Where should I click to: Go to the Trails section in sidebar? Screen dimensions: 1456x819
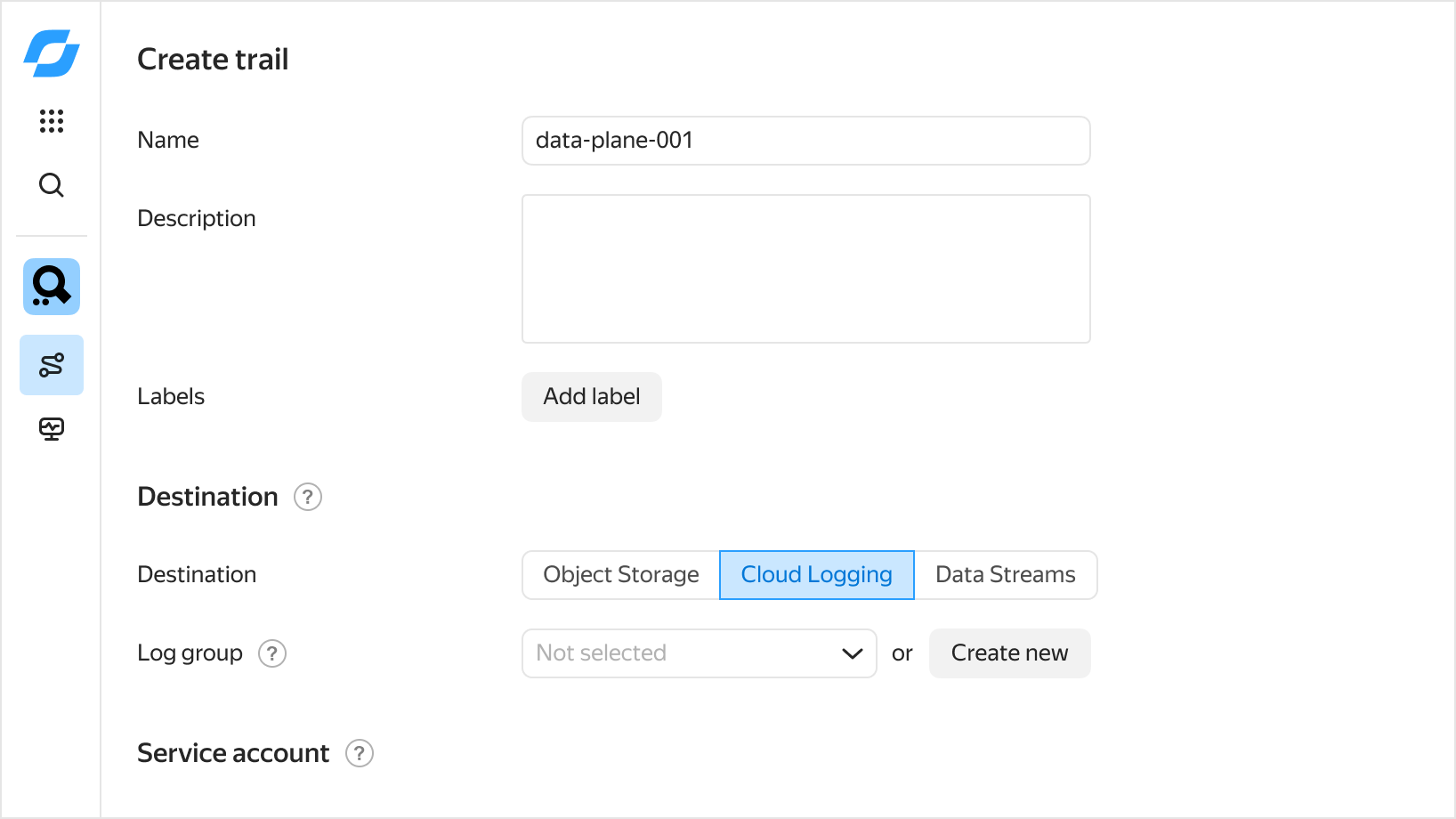pyautogui.click(x=52, y=365)
